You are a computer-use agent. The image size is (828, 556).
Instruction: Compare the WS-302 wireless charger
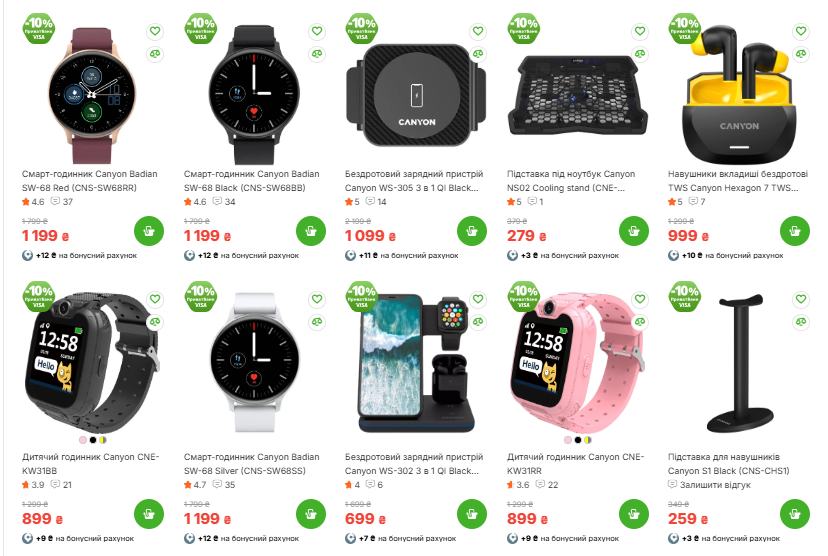click(x=478, y=322)
